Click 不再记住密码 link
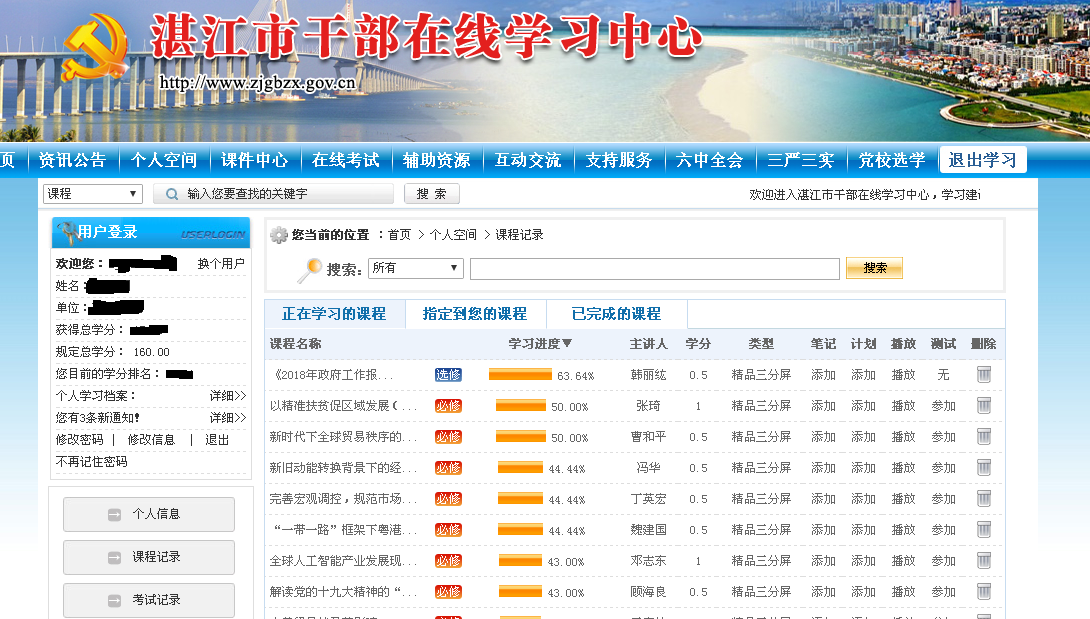1090x619 pixels. tap(92, 462)
